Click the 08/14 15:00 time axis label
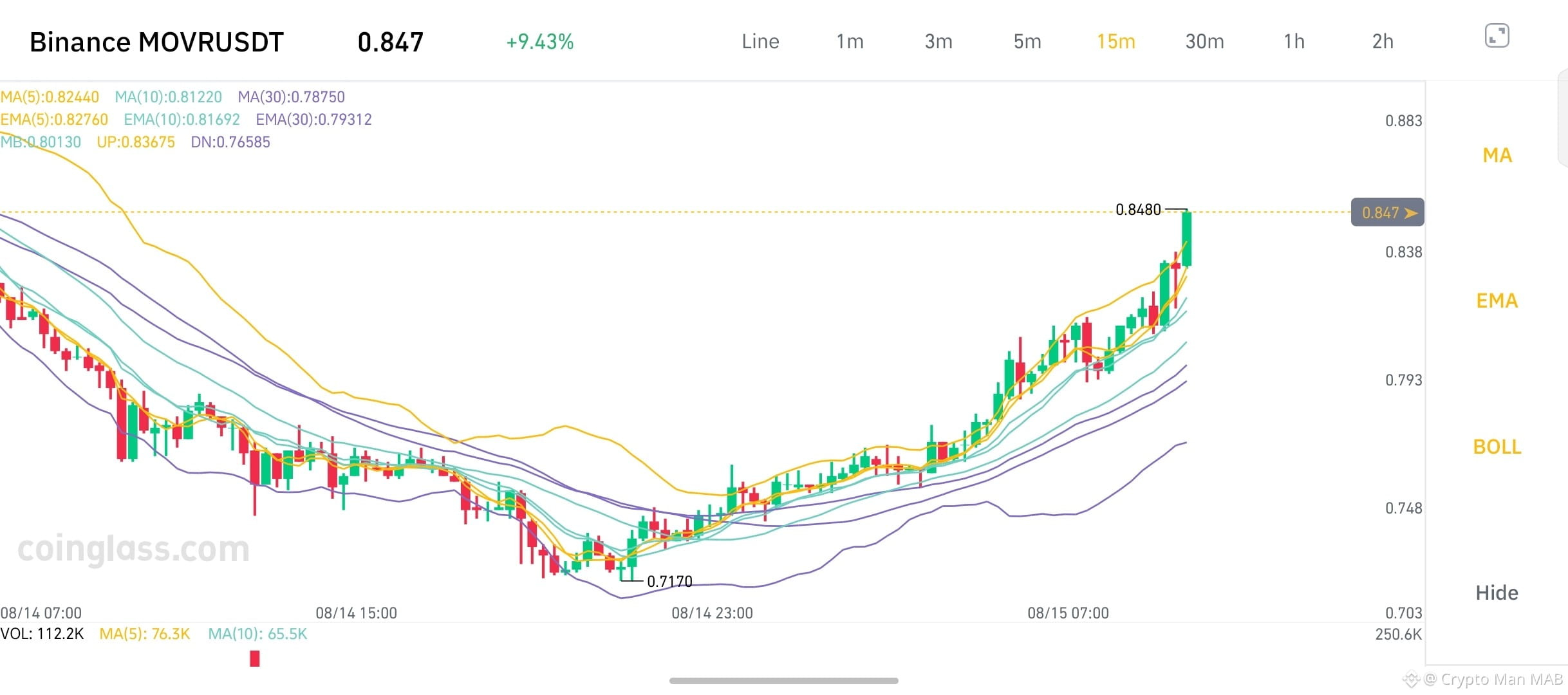This screenshot has height=695, width=1568. click(356, 613)
